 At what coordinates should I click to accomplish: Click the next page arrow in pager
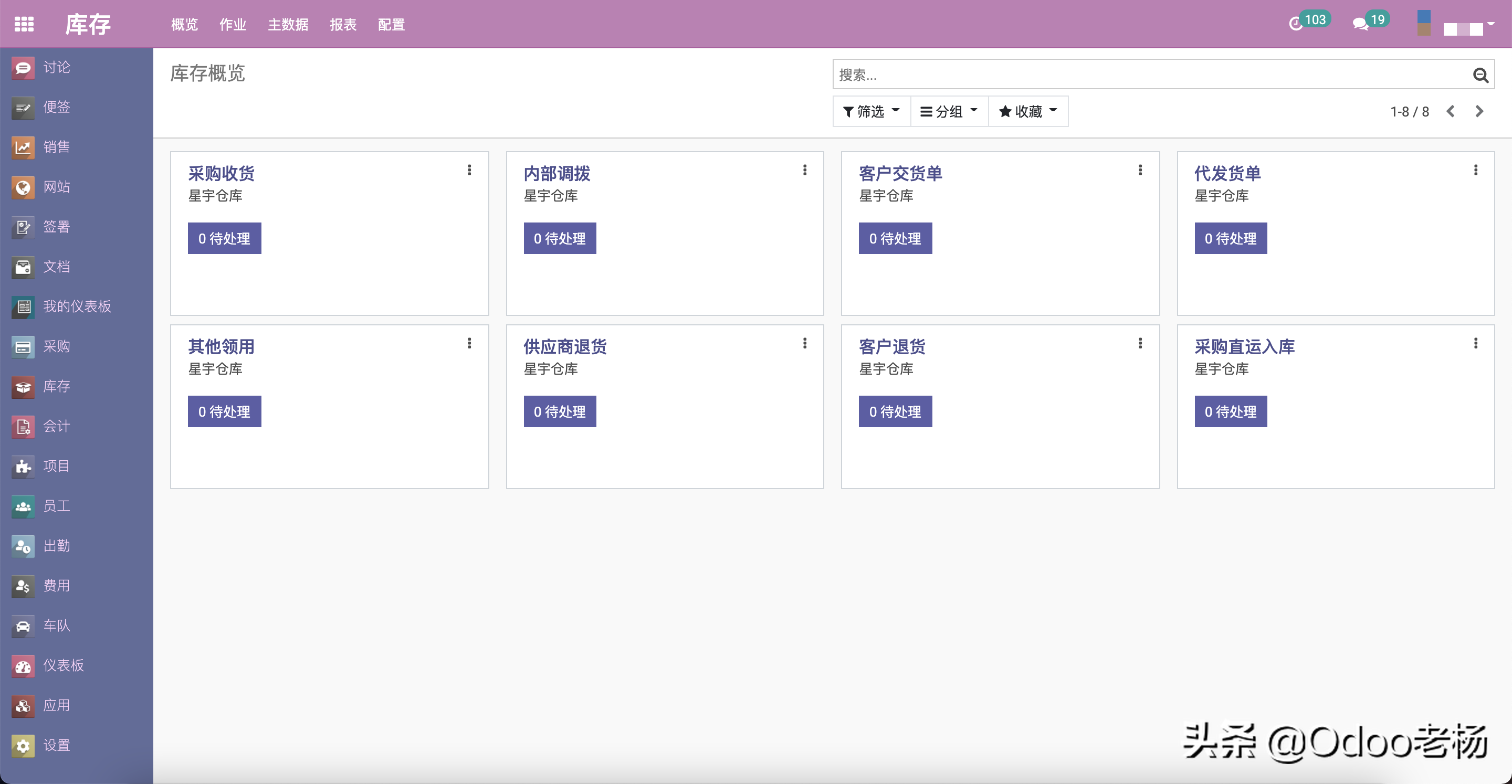tap(1479, 111)
